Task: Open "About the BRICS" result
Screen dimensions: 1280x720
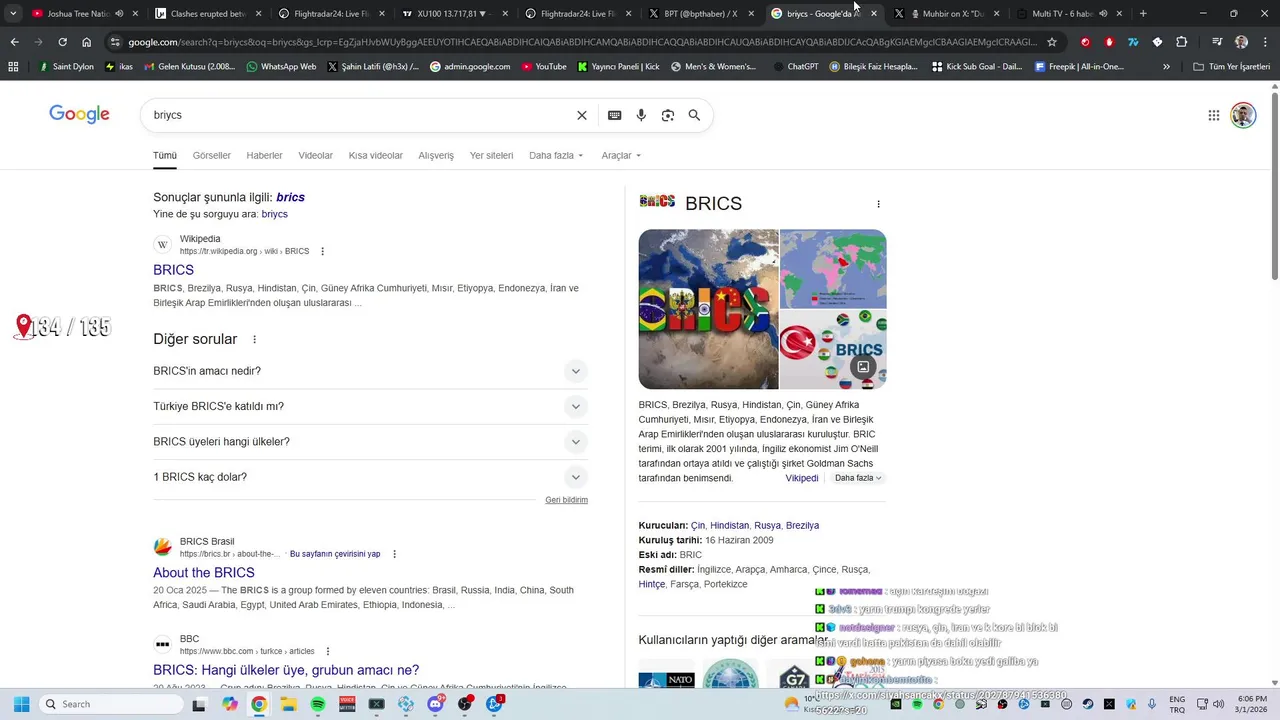Action: click(x=204, y=573)
